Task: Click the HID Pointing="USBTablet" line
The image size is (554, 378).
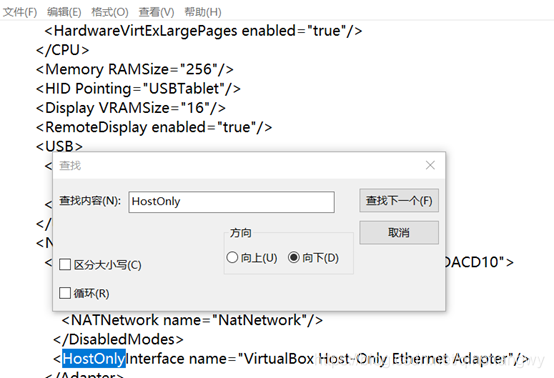Action: click(138, 89)
